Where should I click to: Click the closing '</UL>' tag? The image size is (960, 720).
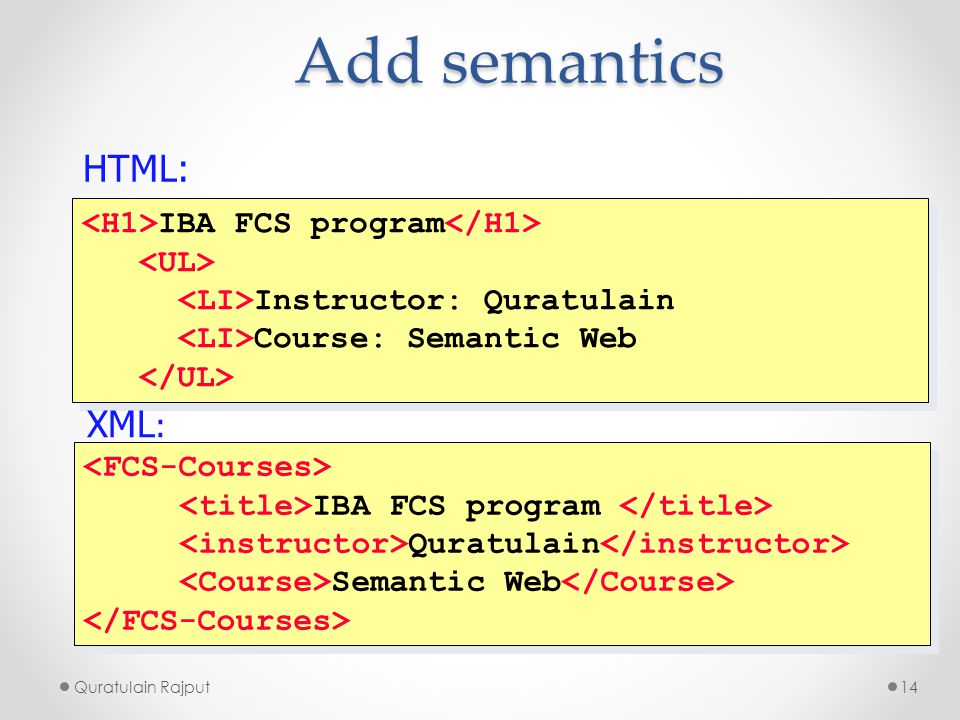point(186,377)
